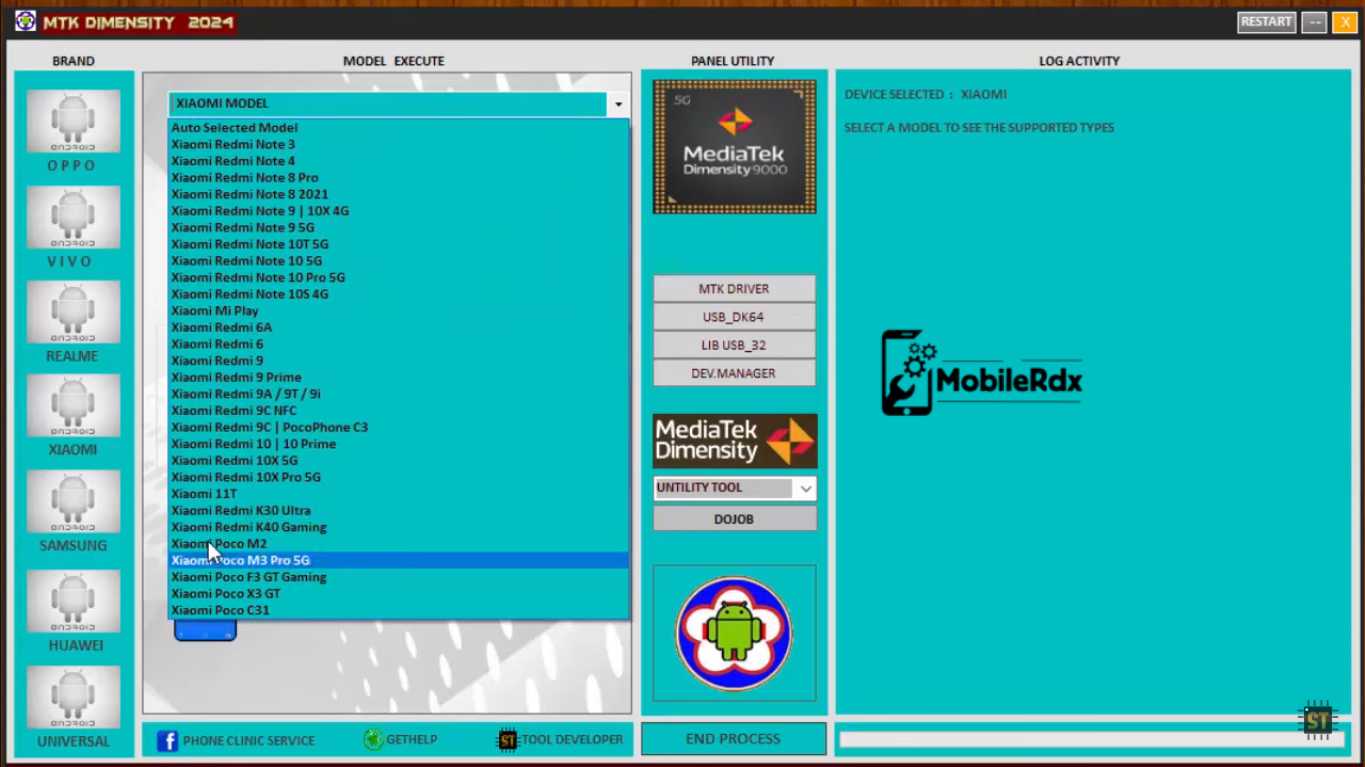The image size is (1365, 767).
Task: Select the XIAOMI brand Android icon
Action: click(73, 406)
